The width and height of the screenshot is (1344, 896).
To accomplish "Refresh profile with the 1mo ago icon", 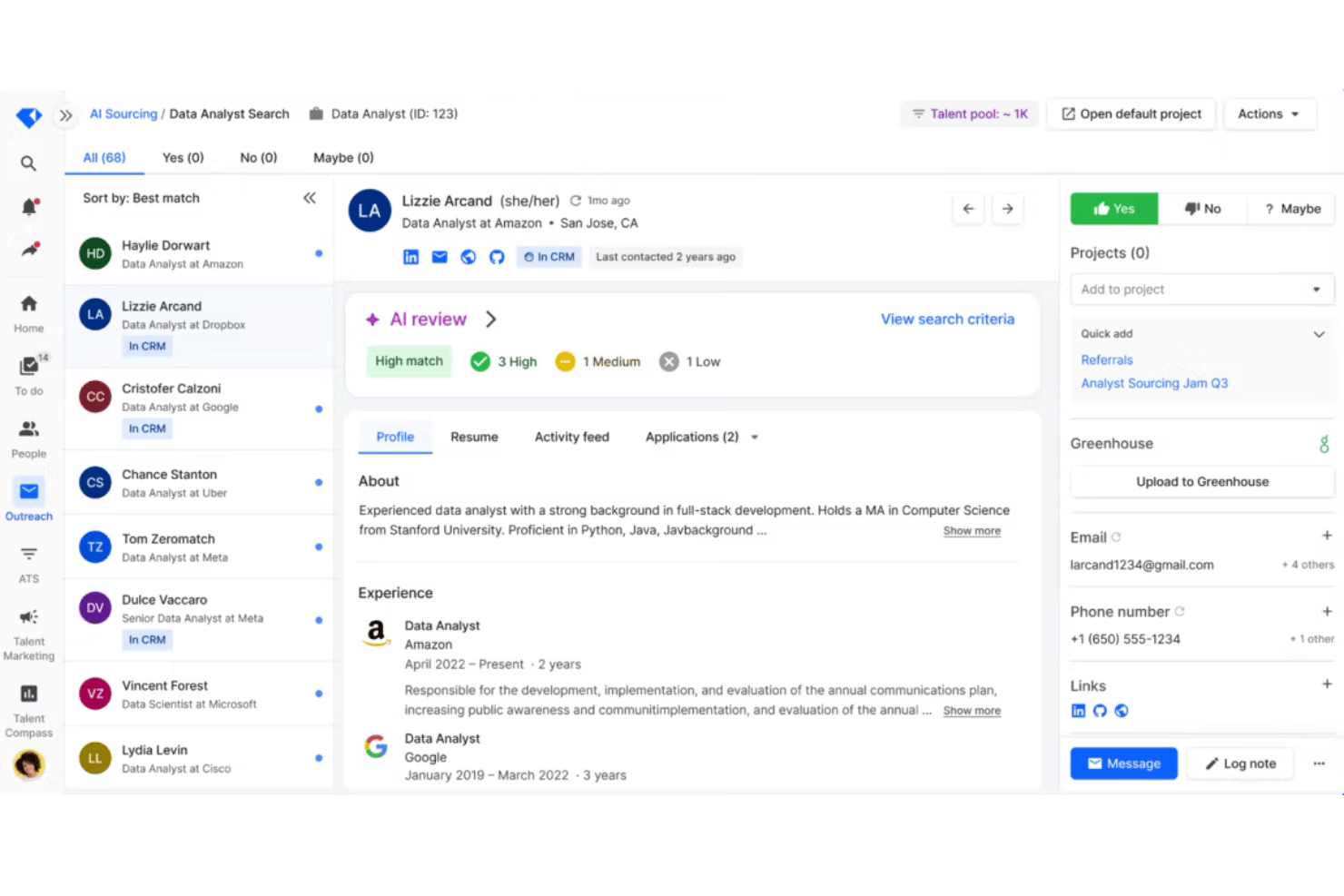I will pos(576,201).
